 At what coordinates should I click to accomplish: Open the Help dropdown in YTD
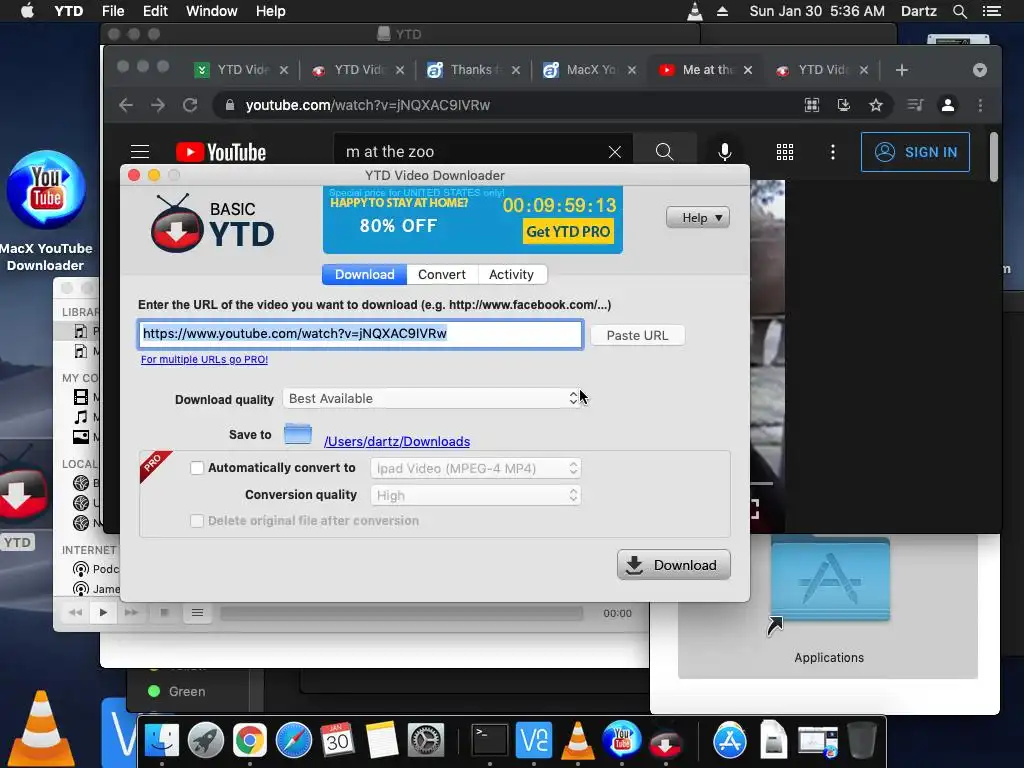click(x=697, y=217)
